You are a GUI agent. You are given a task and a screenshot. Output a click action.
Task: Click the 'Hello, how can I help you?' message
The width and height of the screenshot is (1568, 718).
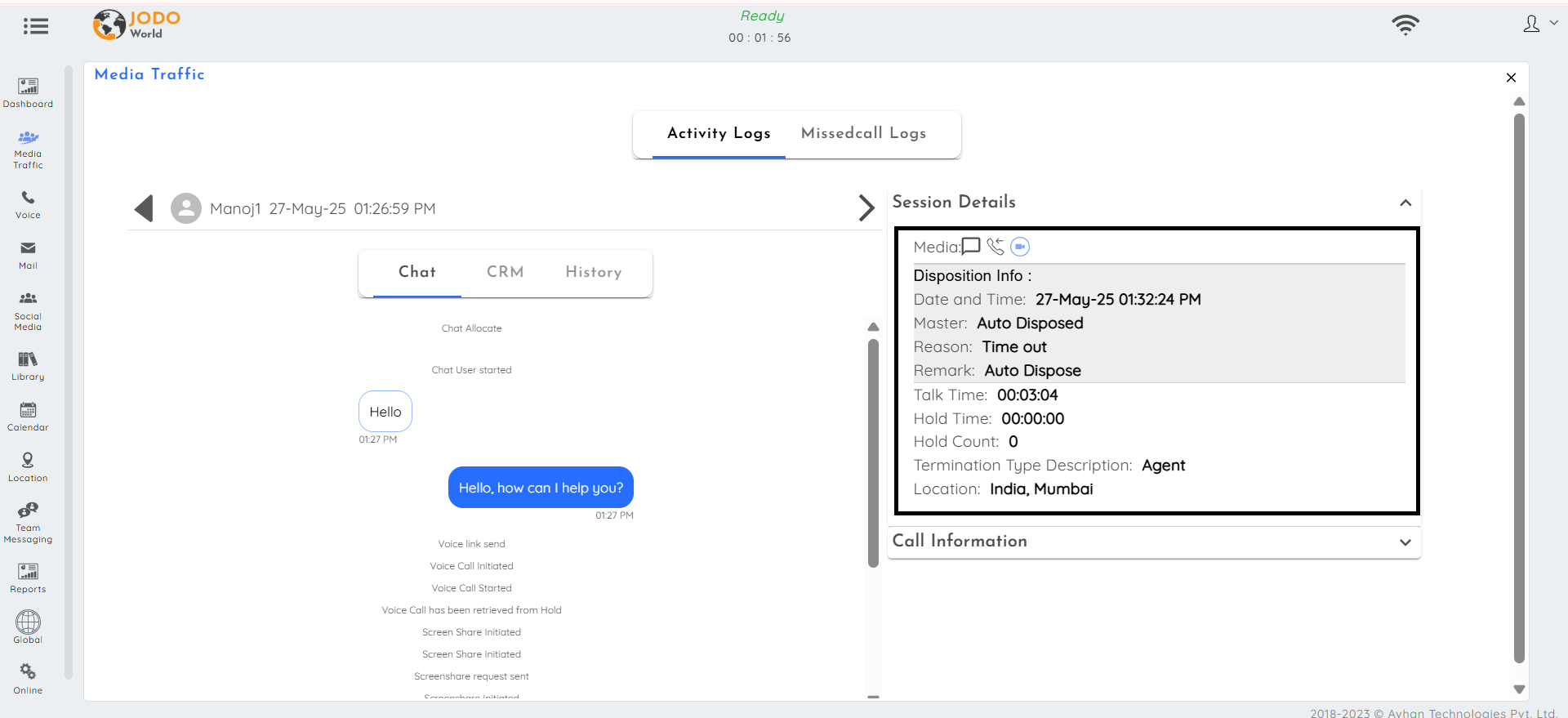click(541, 488)
